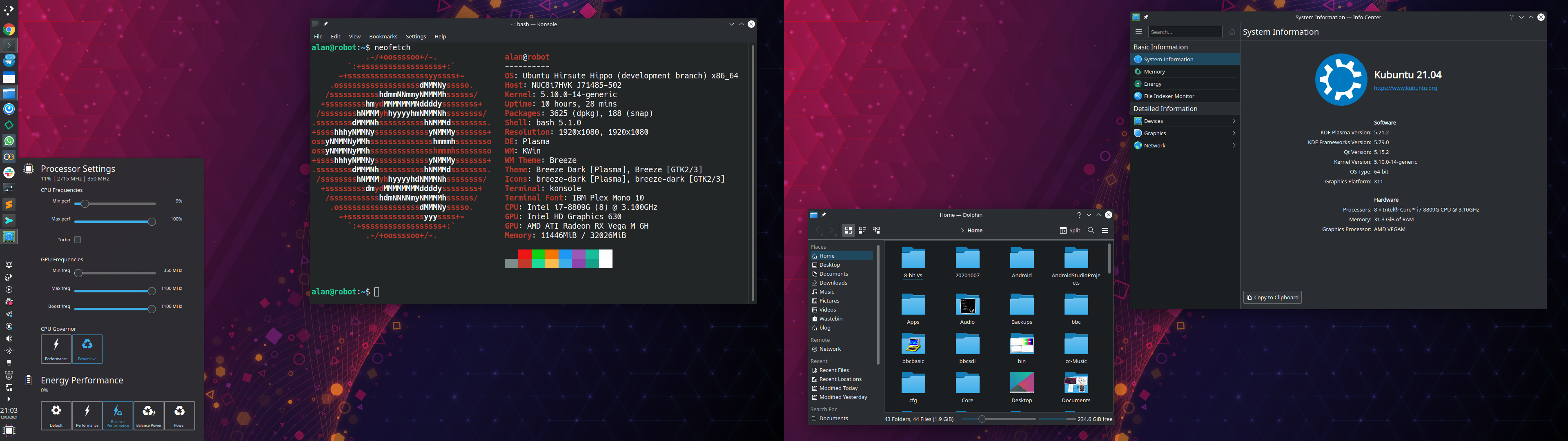The height and width of the screenshot is (441, 1568).
Task: Select the AndroidStudioProjects folder
Action: click(x=1076, y=266)
